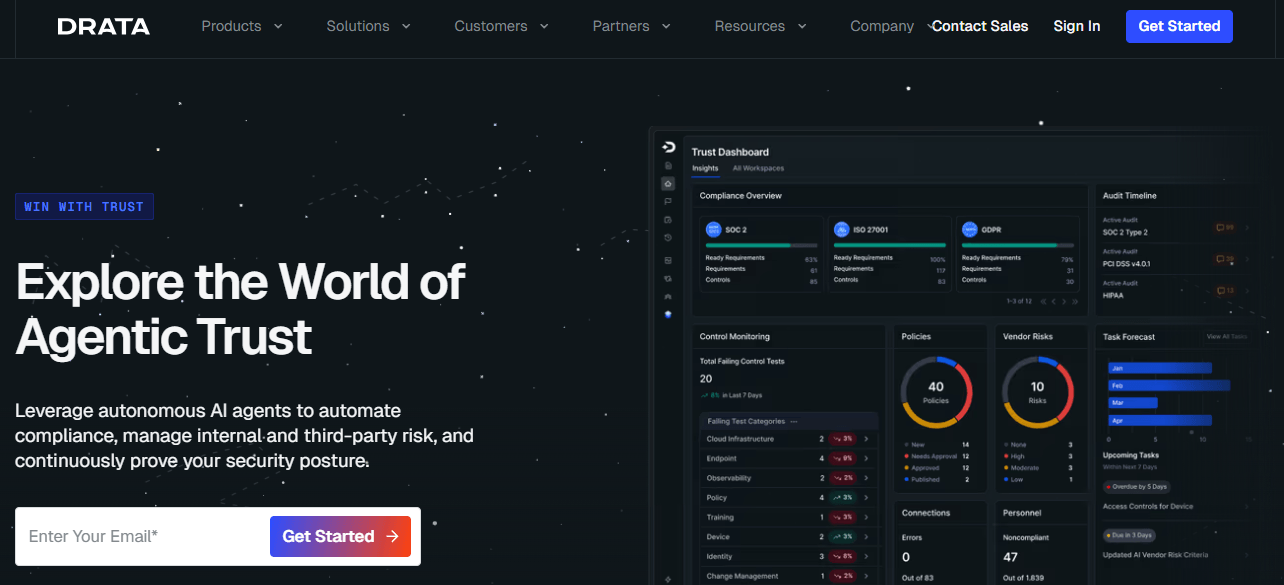Click the GDPR framework badge icon

coord(969,229)
